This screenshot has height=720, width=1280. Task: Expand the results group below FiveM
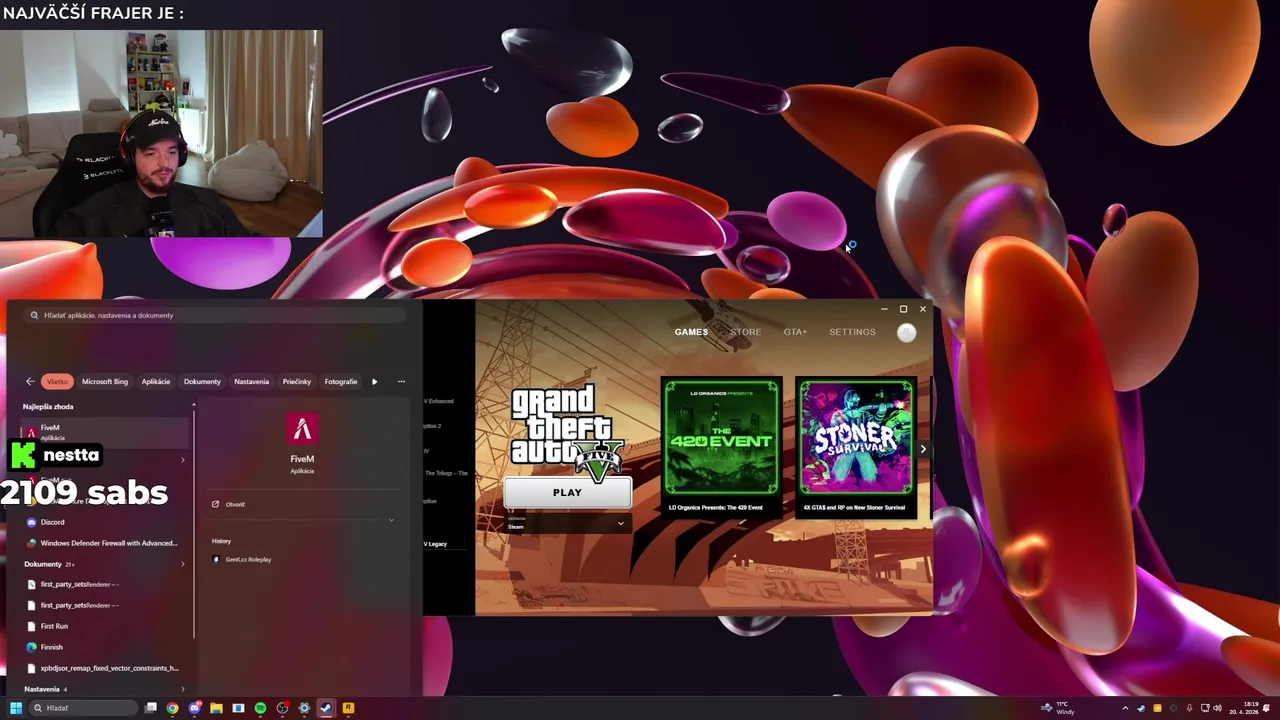pos(182,460)
